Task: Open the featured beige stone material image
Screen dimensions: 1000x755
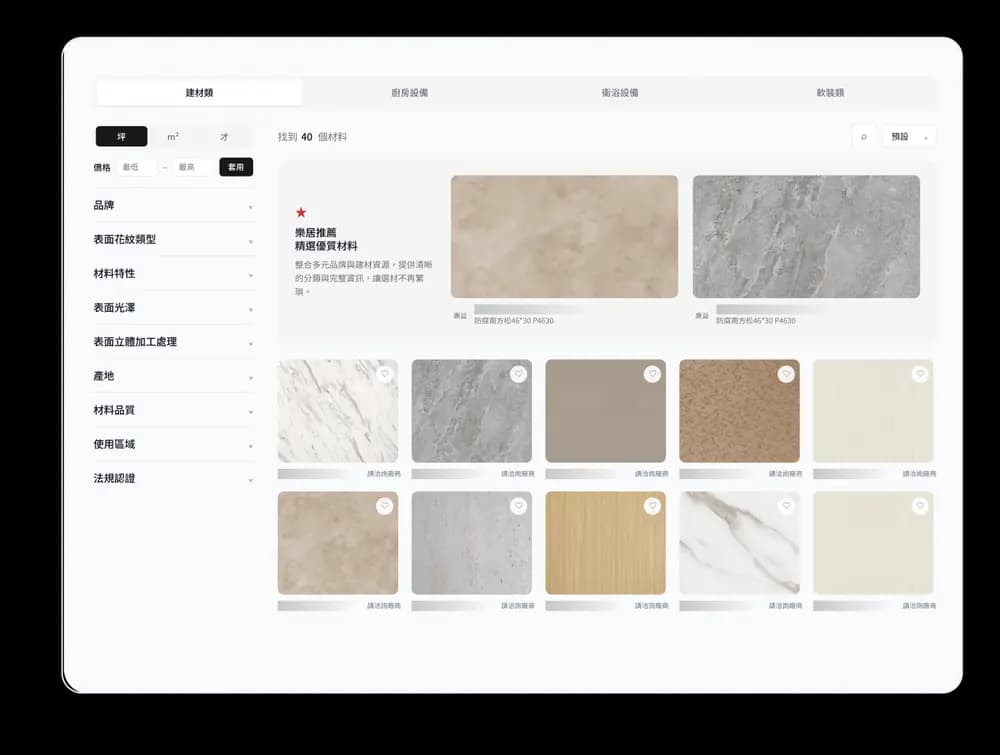Action: coord(564,237)
